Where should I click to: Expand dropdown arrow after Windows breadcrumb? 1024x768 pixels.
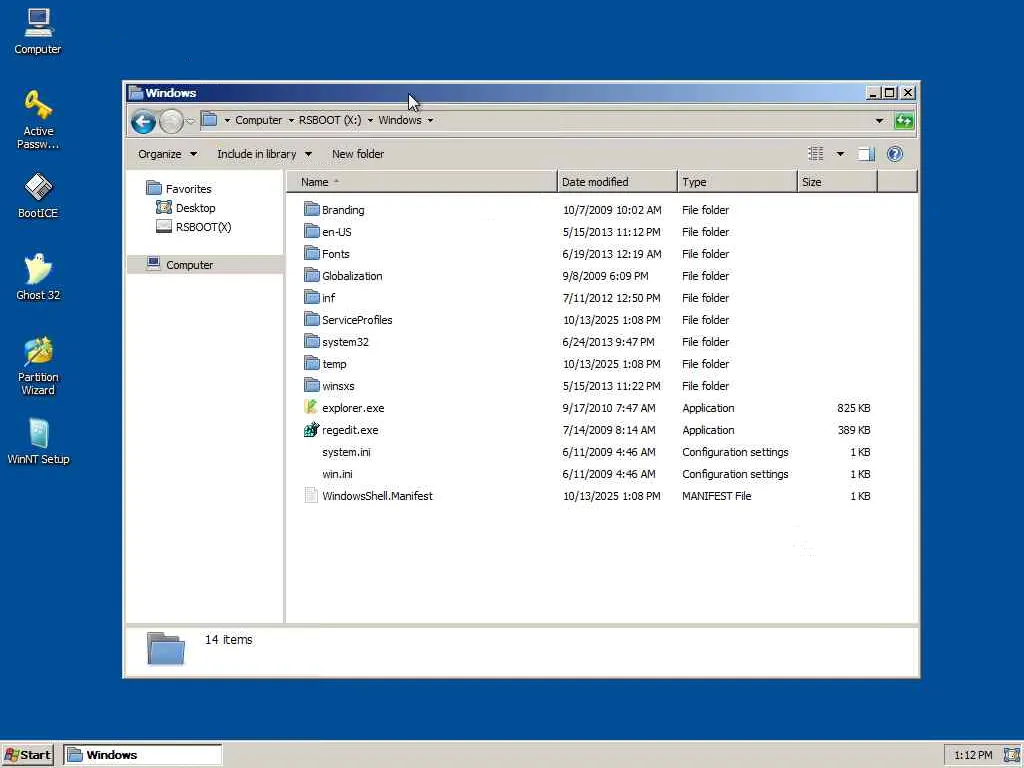point(430,120)
